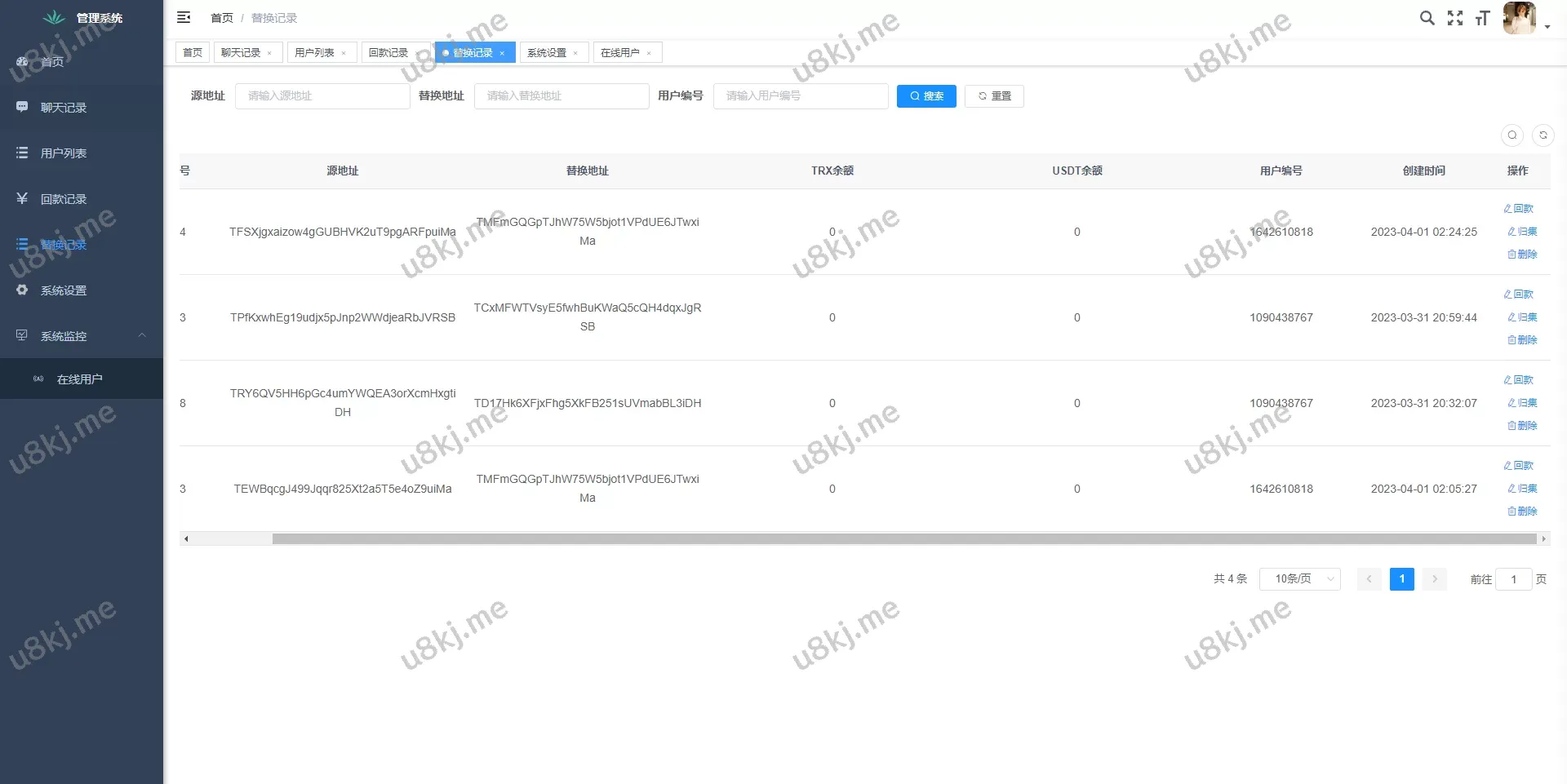Screen dimensions: 1567x784
Task: Open 系统设置 gear item in sidebar
Action: tap(64, 290)
